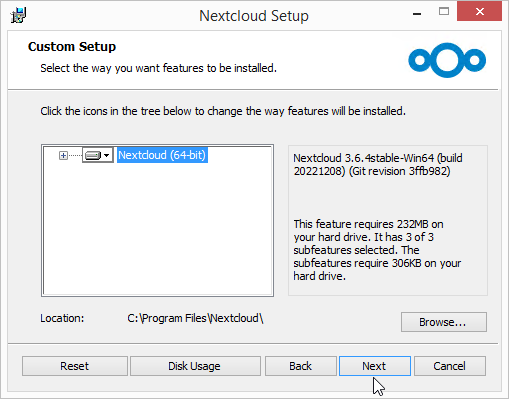Click the hard drive install-state icon
This screenshot has width=509, height=399.
point(93,155)
